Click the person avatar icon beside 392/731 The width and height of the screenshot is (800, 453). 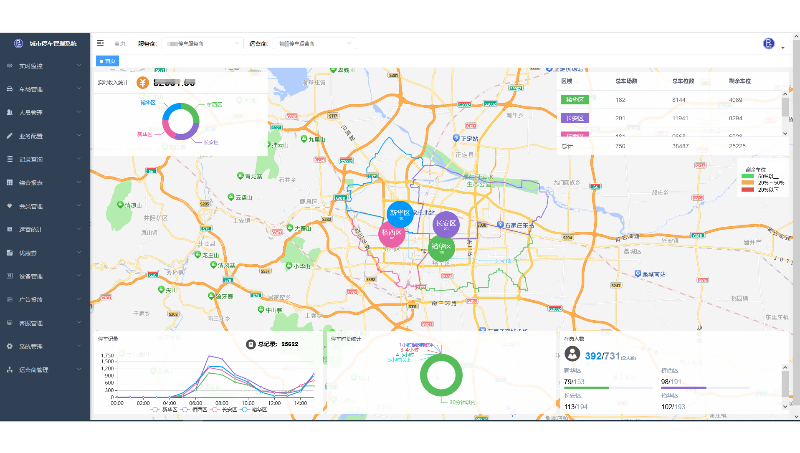click(572, 354)
